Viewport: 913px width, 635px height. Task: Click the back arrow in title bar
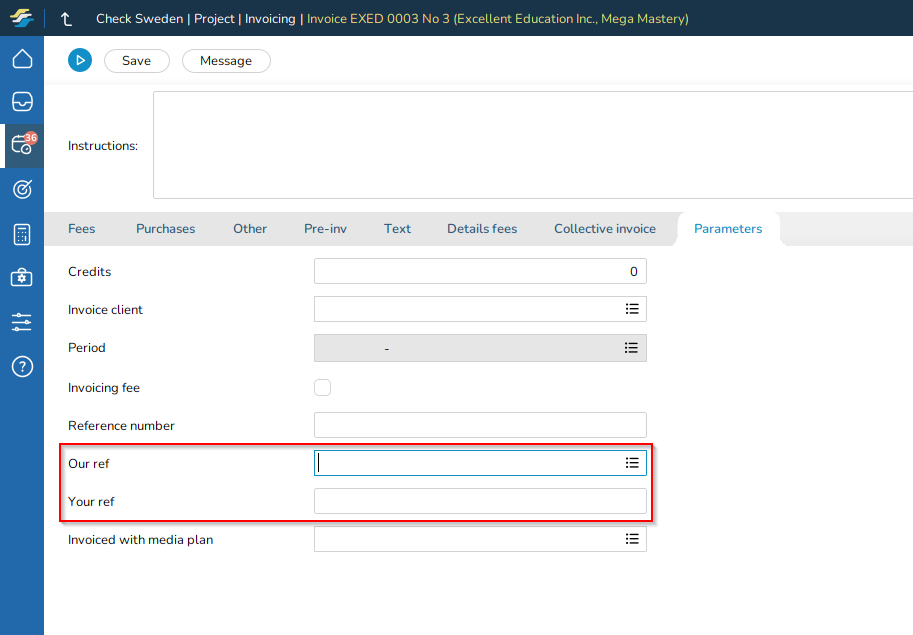(67, 19)
